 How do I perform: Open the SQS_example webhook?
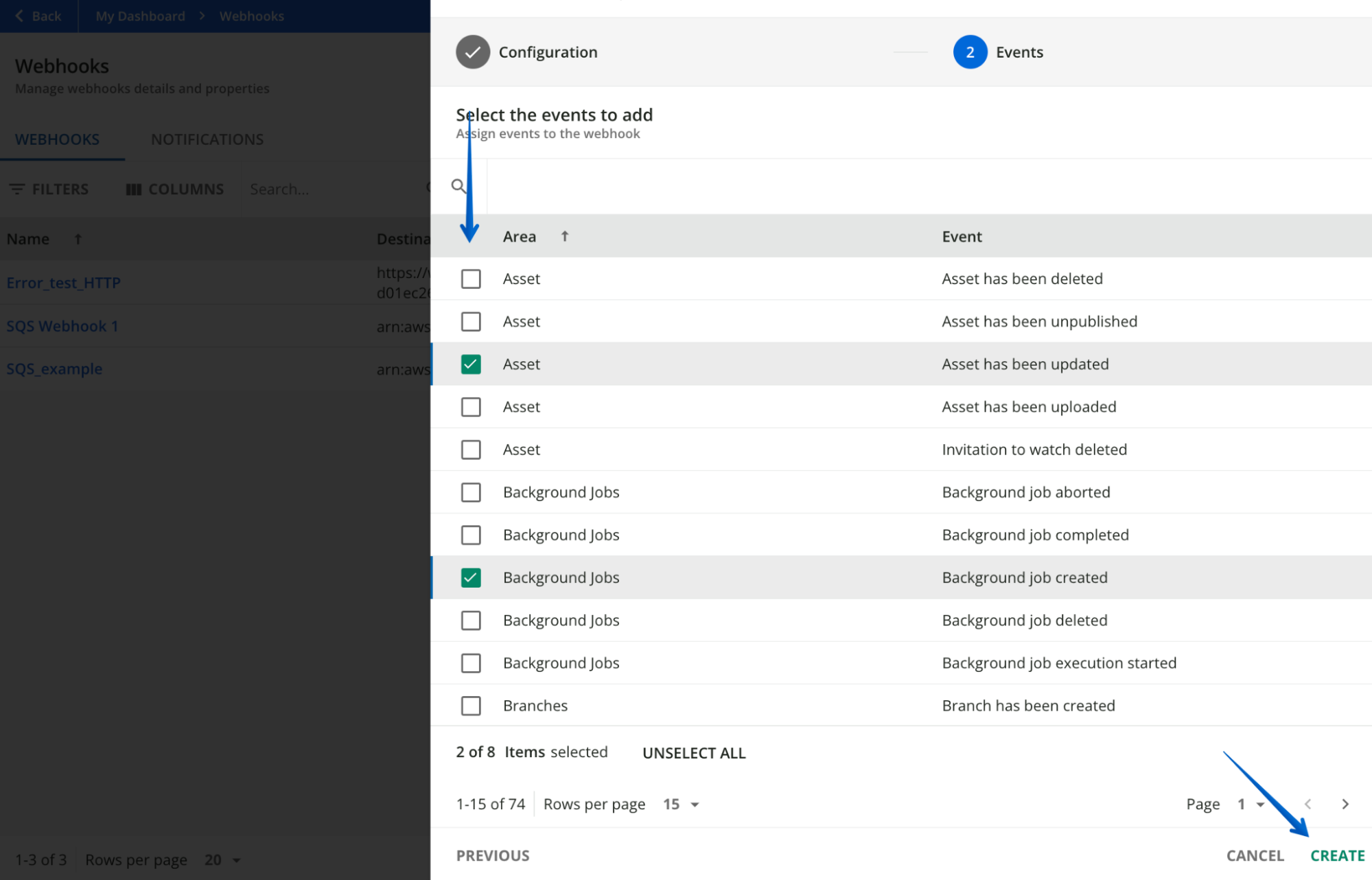(x=54, y=369)
